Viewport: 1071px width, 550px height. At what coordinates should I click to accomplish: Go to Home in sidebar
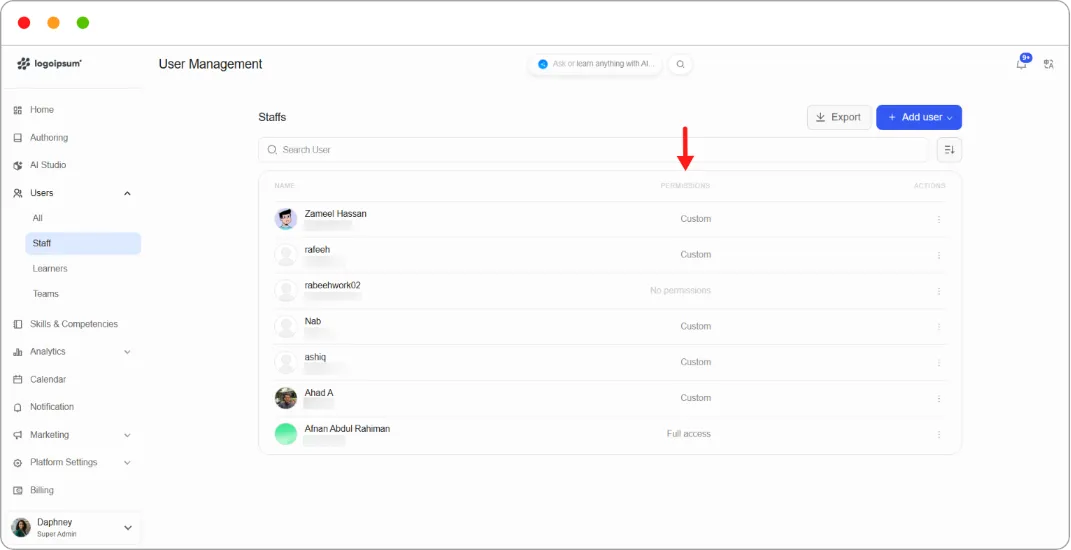click(x=42, y=109)
